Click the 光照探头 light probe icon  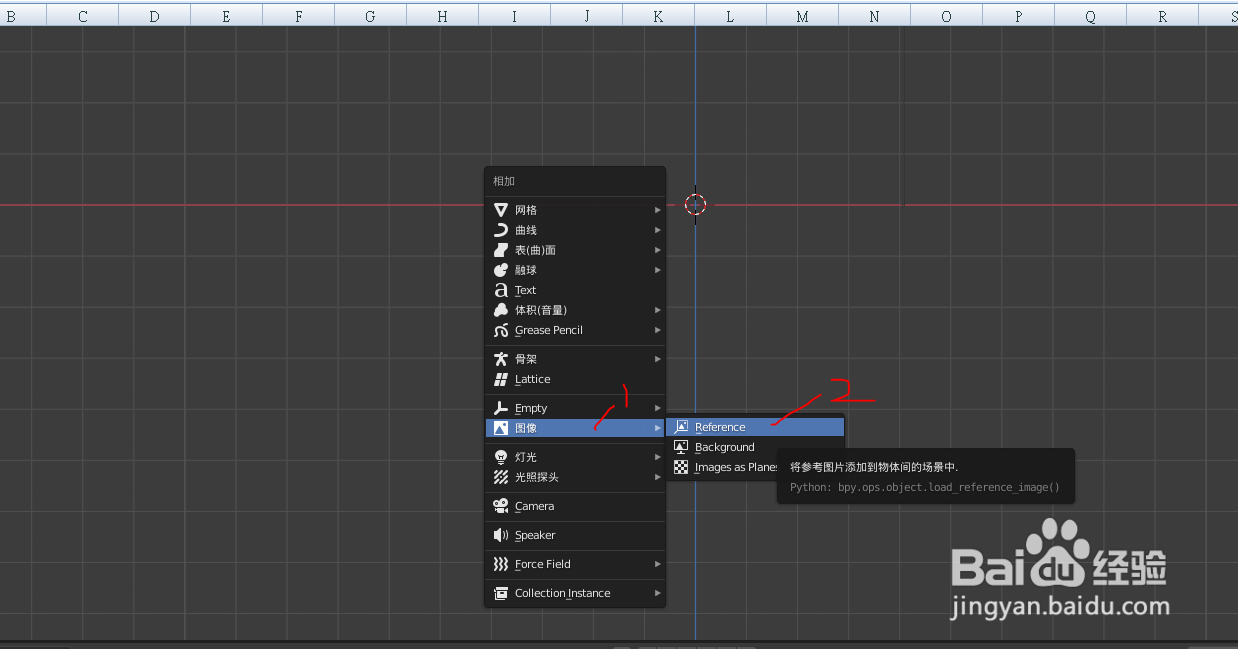501,477
